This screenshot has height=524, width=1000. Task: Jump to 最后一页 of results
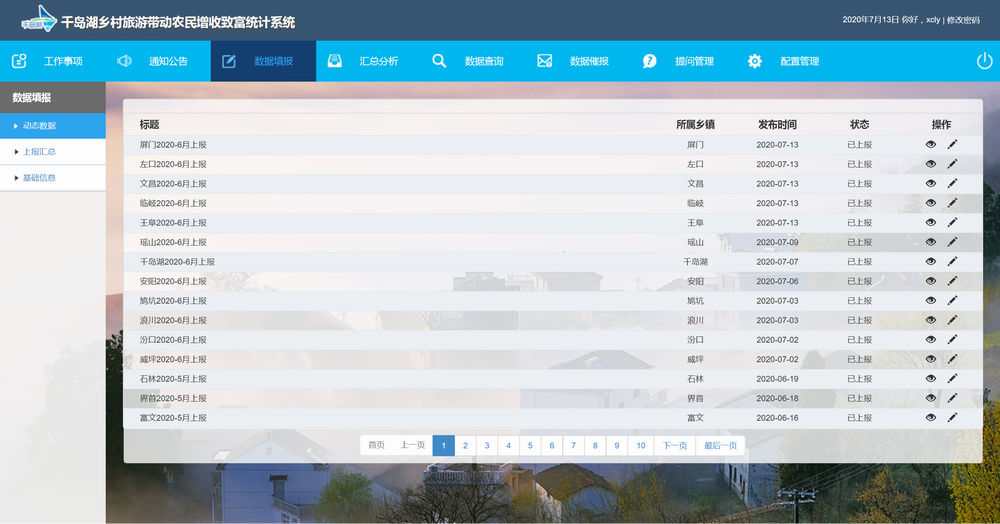coord(720,445)
